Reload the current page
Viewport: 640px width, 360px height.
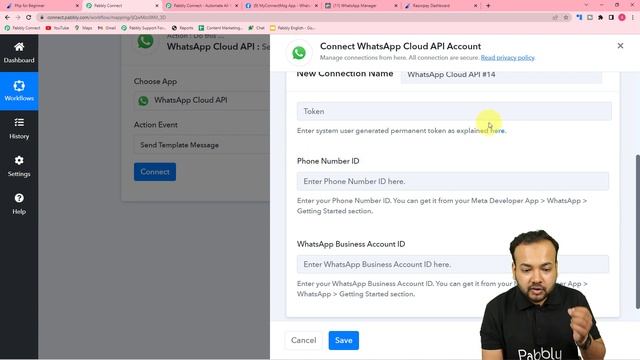pyautogui.click(x=29, y=18)
